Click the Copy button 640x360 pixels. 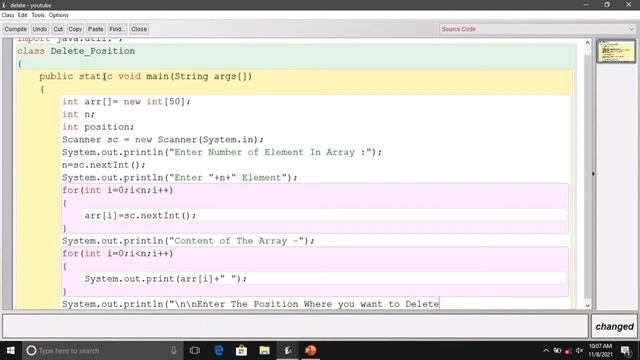click(x=75, y=29)
